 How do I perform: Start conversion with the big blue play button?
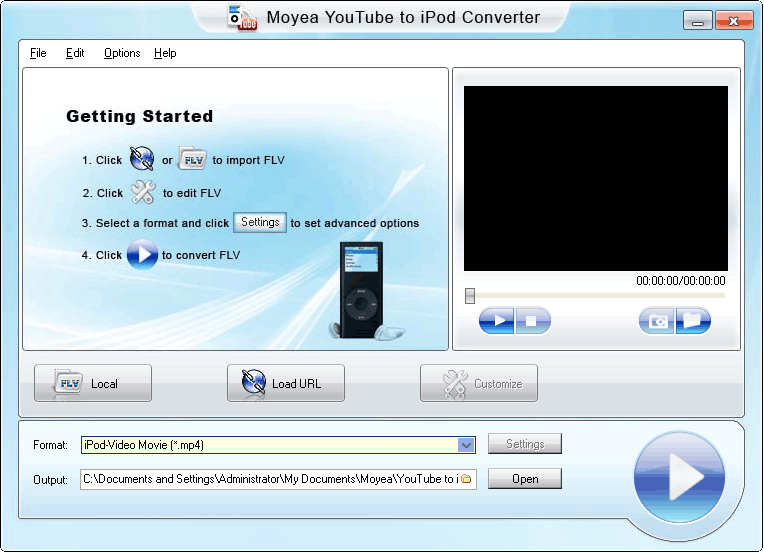tap(679, 477)
